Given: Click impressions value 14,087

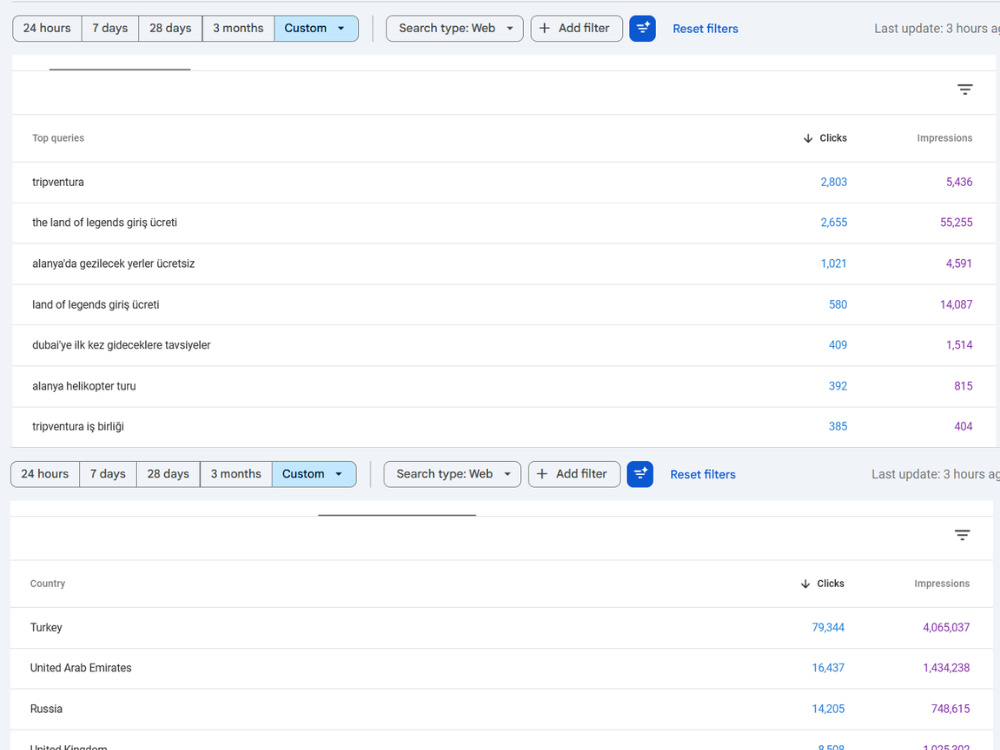Looking at the screenshot, I should [956, 305].
